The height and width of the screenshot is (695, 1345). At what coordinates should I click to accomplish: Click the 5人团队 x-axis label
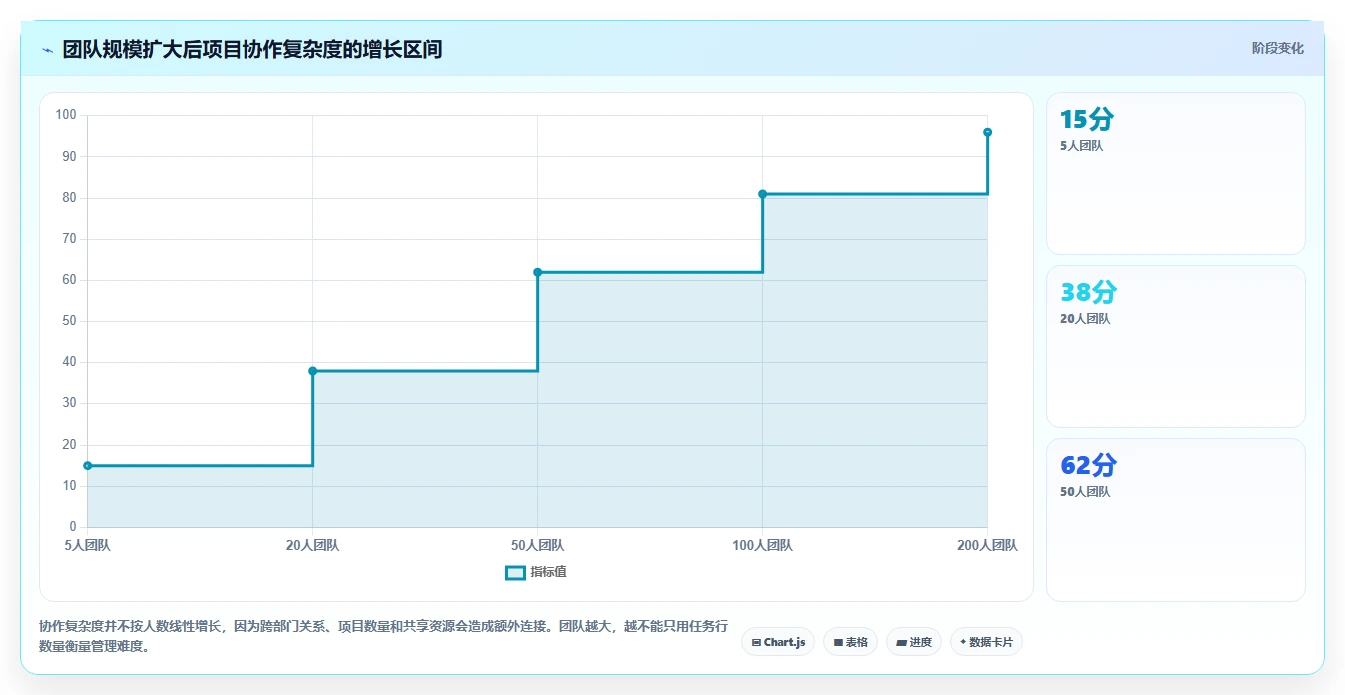tap(88, 546)
